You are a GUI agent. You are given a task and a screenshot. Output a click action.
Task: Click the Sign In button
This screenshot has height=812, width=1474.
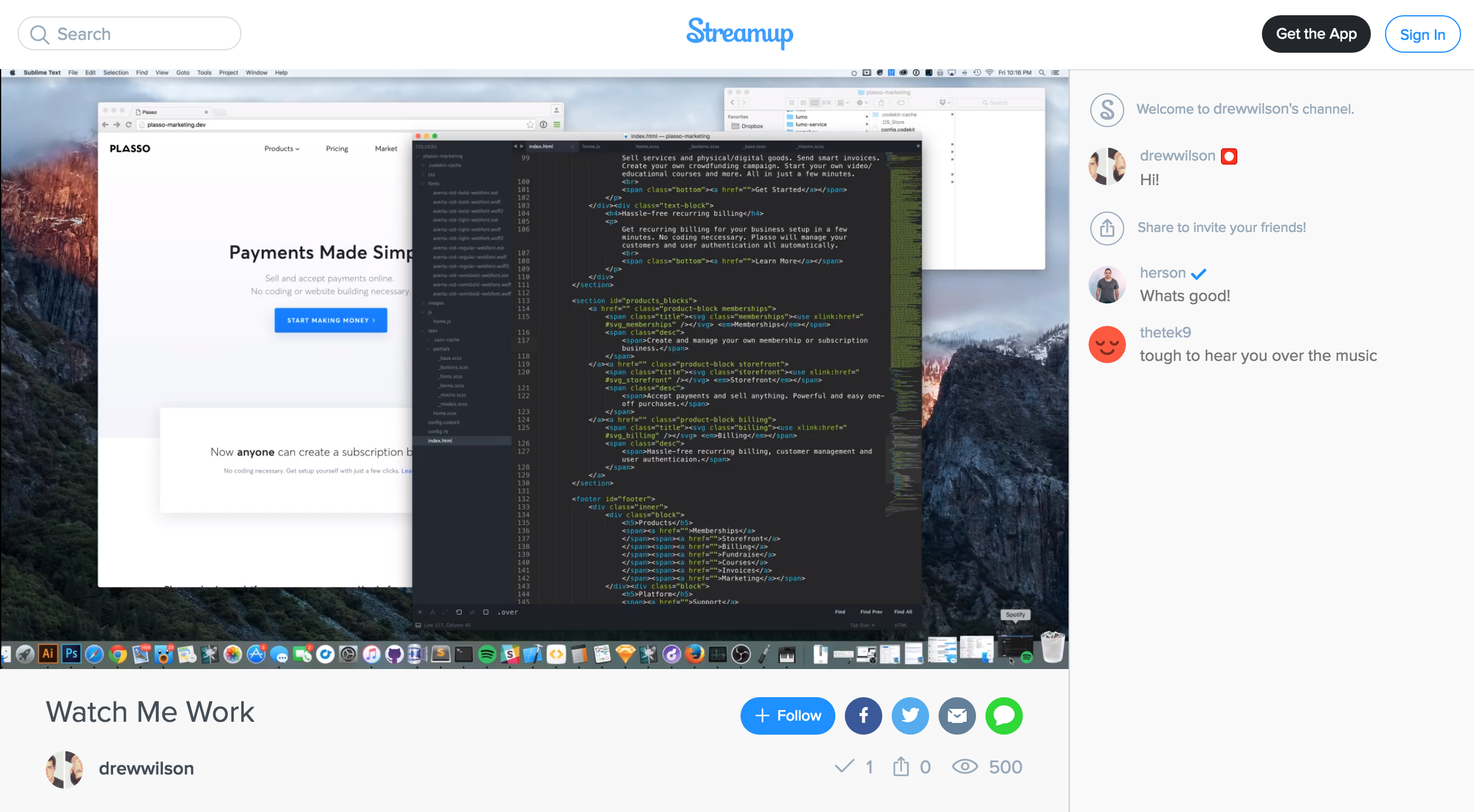[1422, 35]
